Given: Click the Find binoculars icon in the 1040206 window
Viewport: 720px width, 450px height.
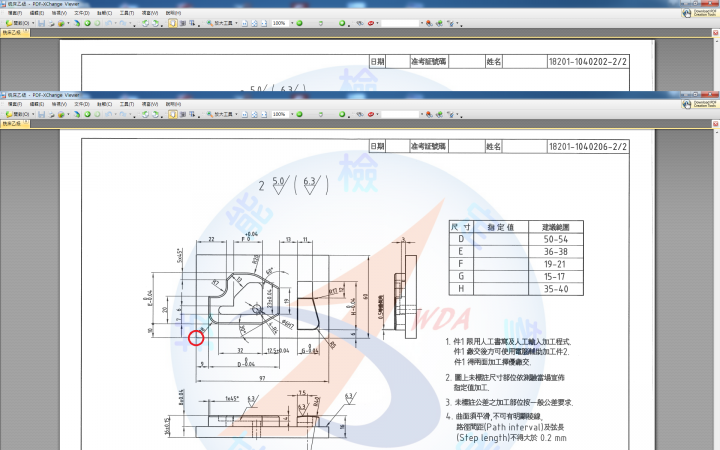Looking at the screenshot, I should [x=360, y=114].
